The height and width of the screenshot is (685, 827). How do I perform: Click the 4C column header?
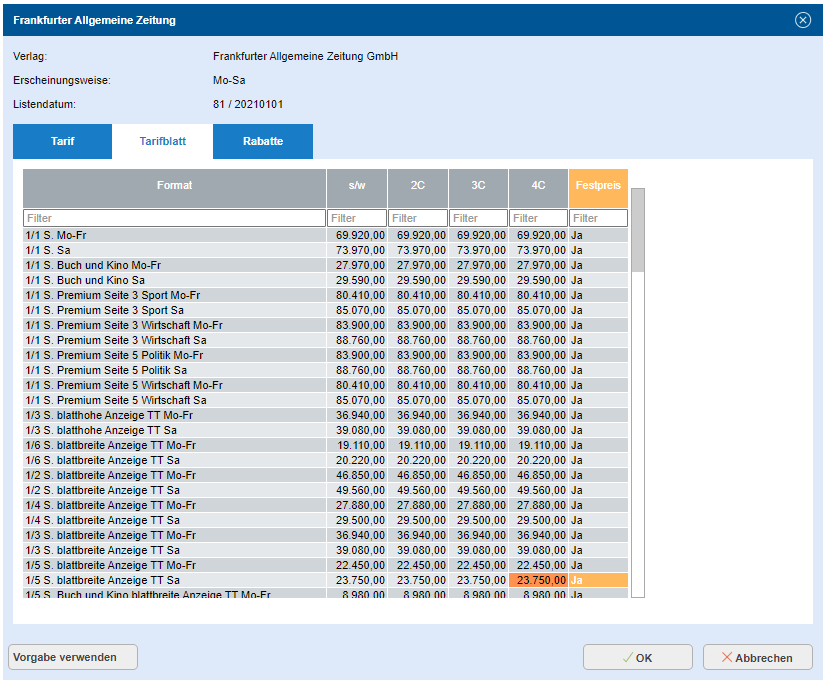(538, 186)
